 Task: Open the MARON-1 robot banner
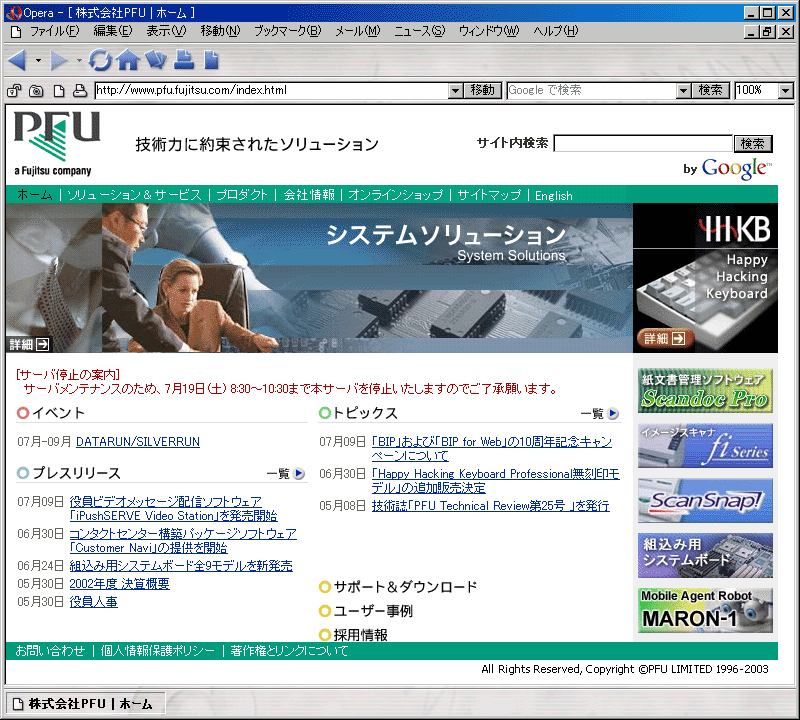pos(705,611)
